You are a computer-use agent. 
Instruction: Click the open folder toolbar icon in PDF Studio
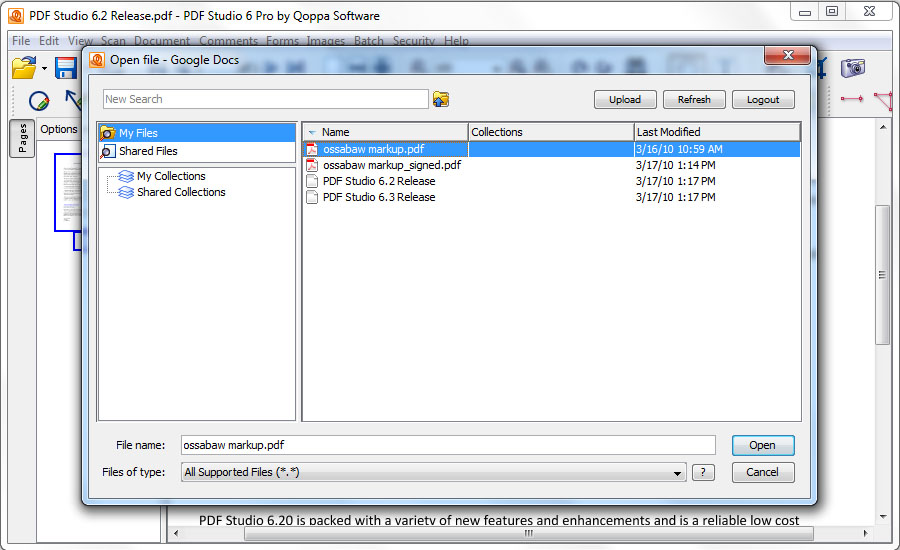[24, 68]
